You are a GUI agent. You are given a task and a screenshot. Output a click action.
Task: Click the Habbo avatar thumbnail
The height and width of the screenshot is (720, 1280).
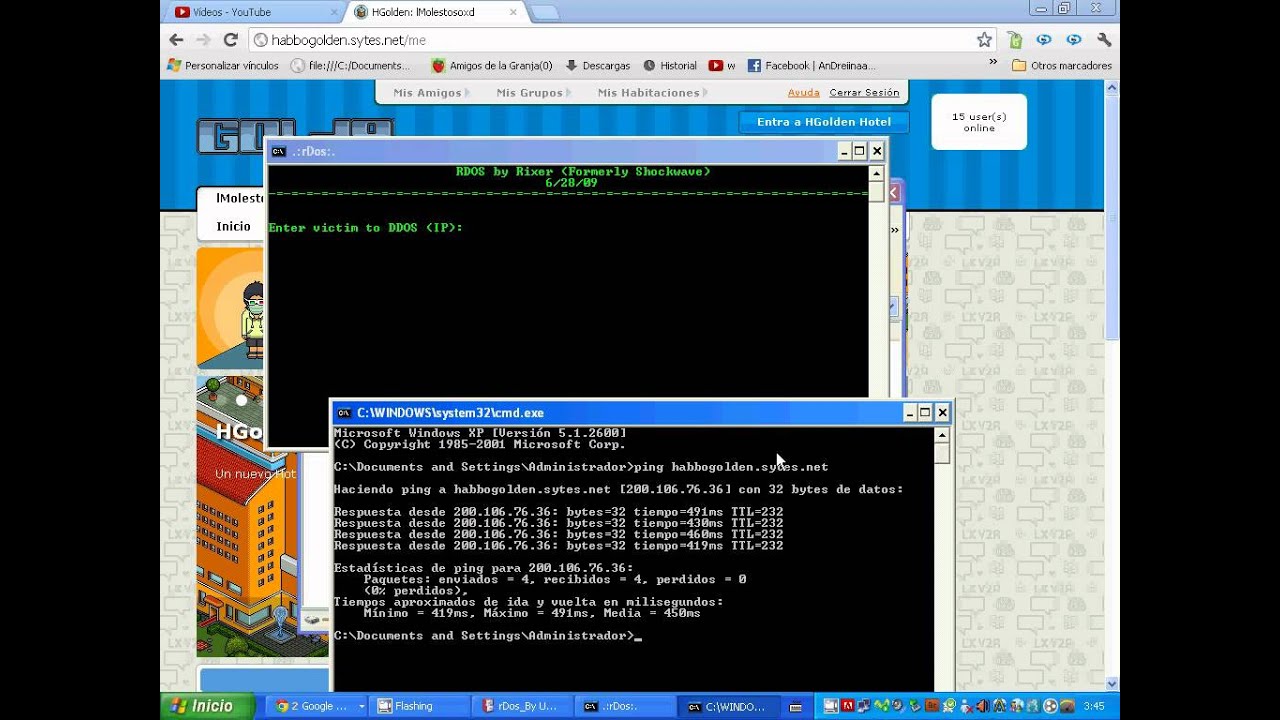[232, 308]
